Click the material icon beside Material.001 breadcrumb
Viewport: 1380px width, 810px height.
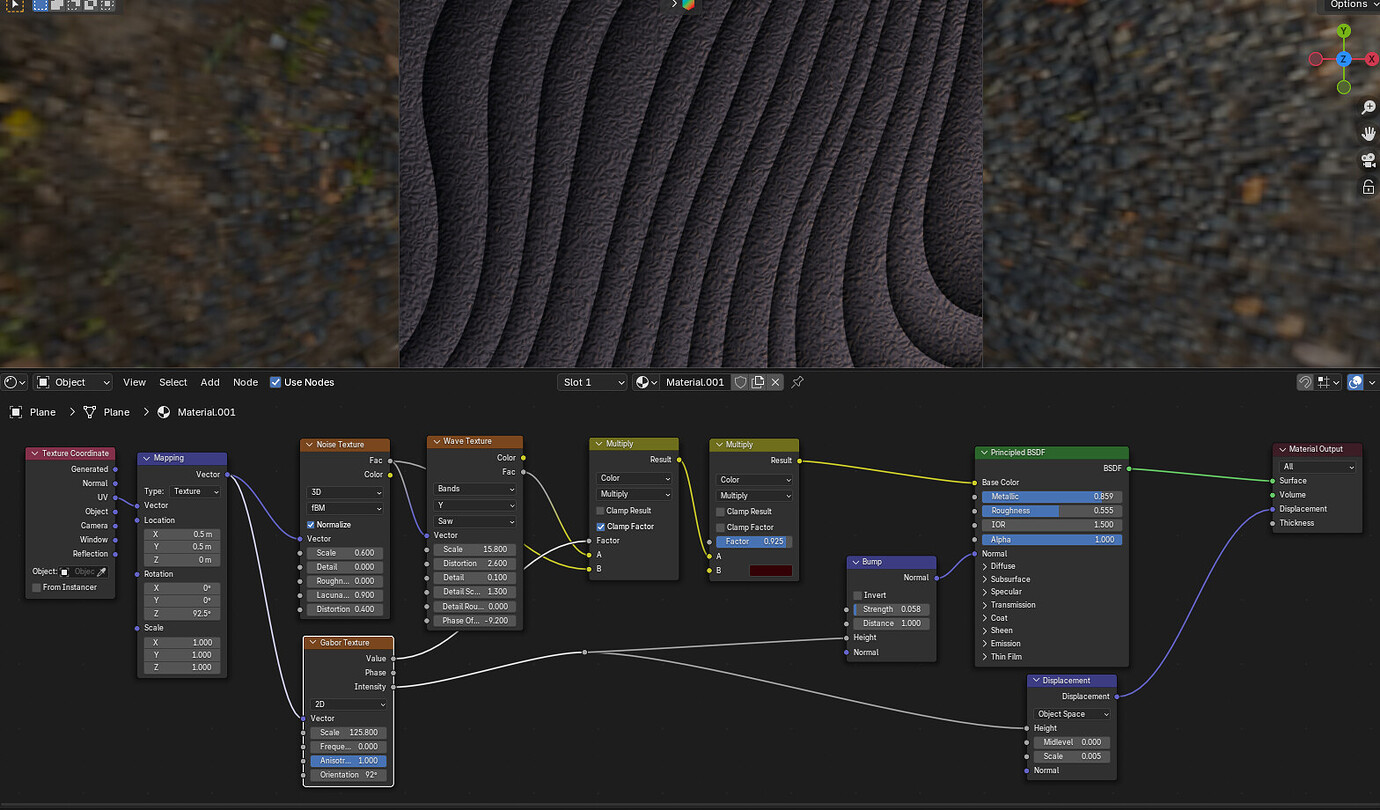pos(164,412)
